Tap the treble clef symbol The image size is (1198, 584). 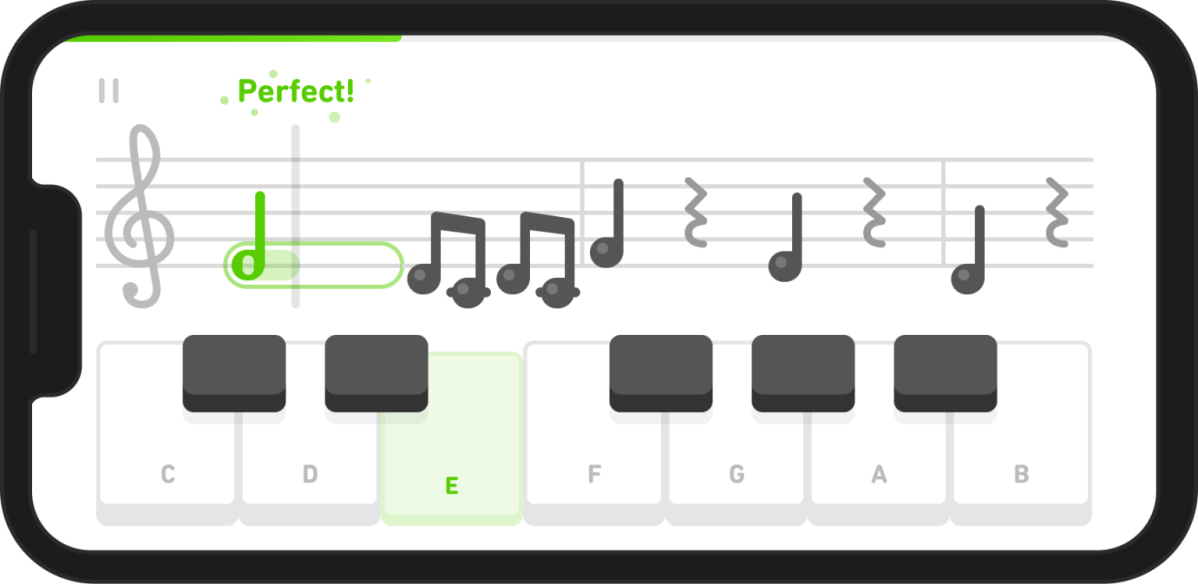[139, 217]
